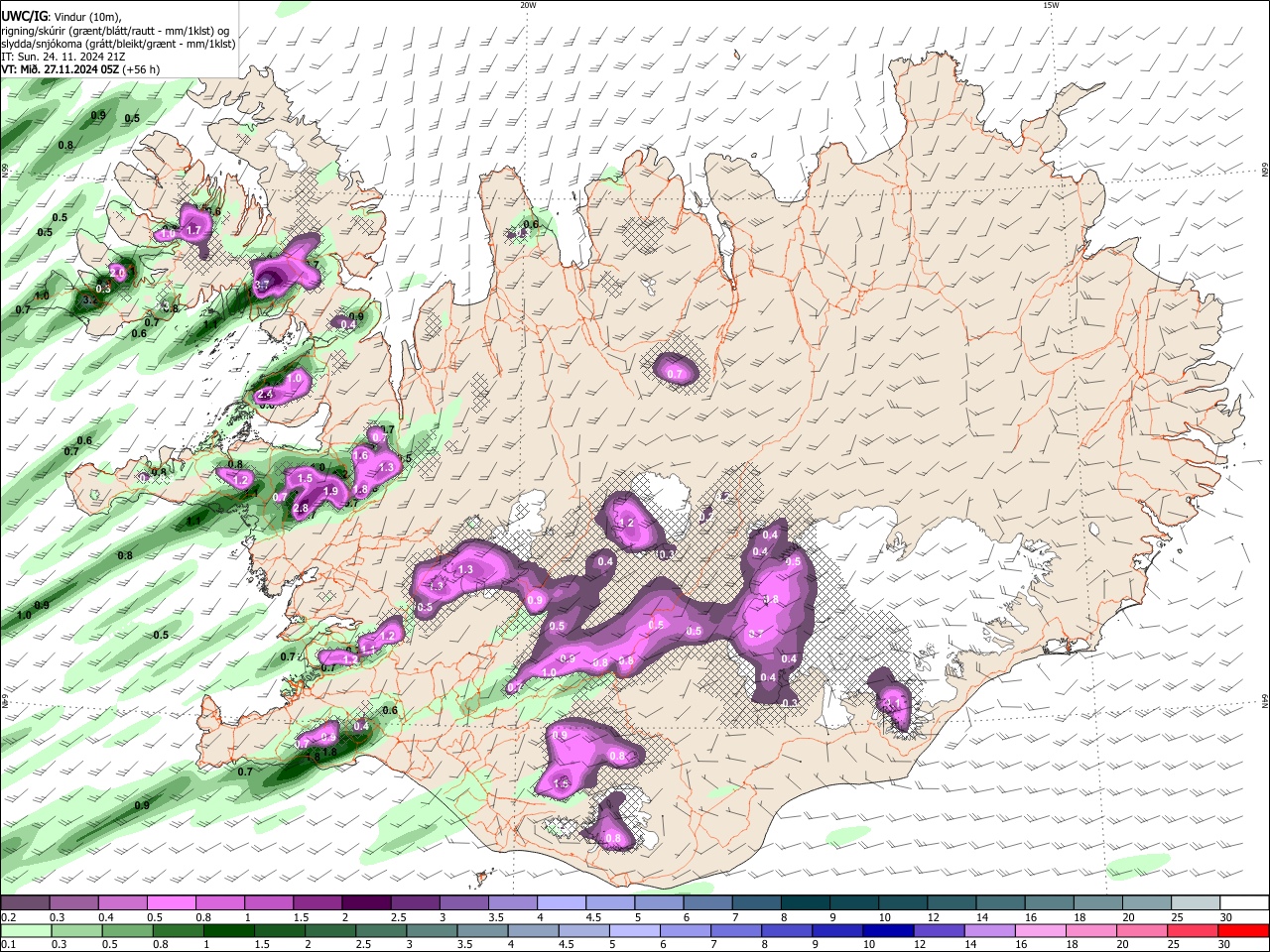Click the '20W' longitude label
The width and height of the screenshot is (1270, 952).
(x=528, y=5)
